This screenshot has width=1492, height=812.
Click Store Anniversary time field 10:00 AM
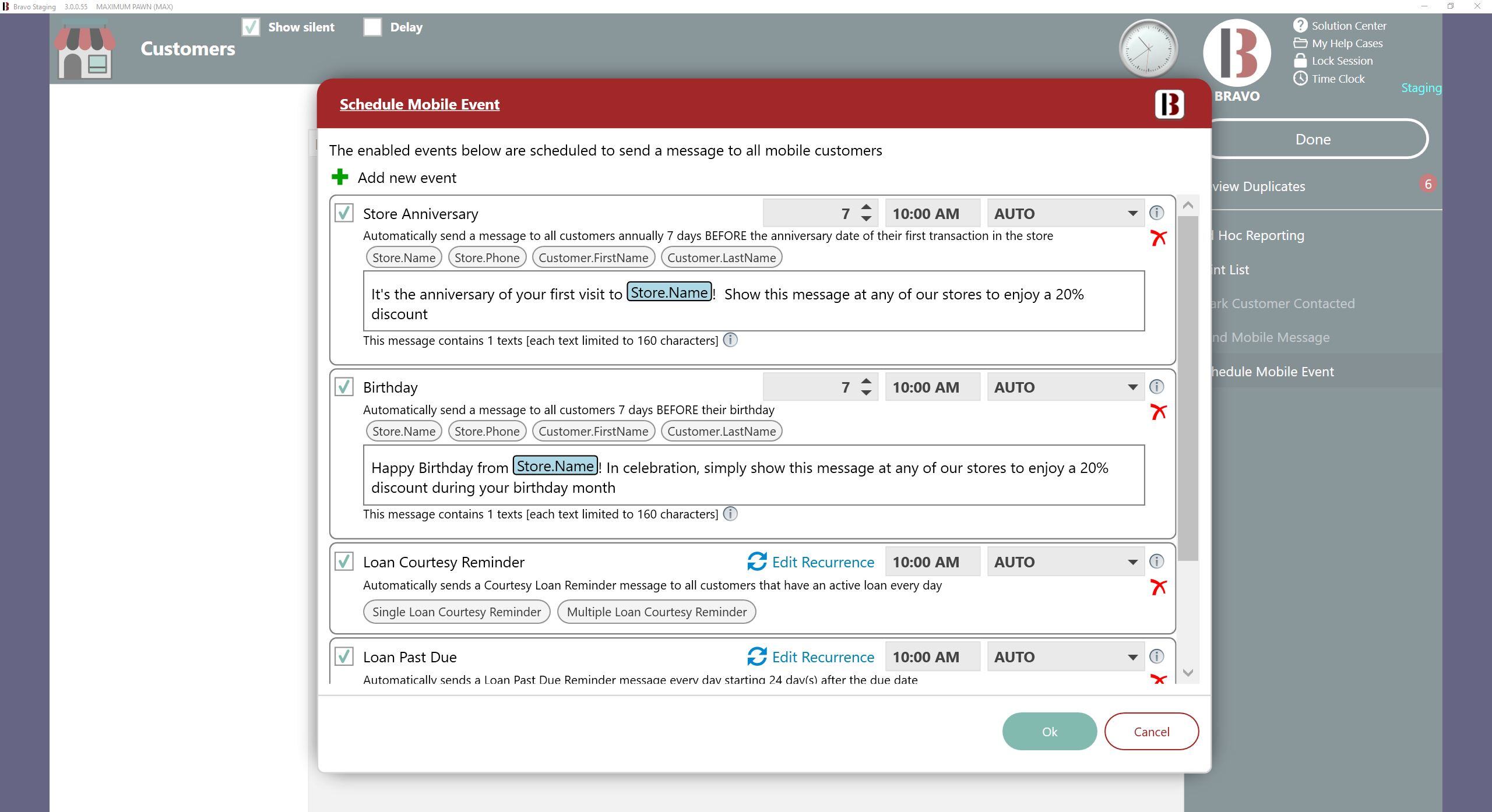coord(932,213)
